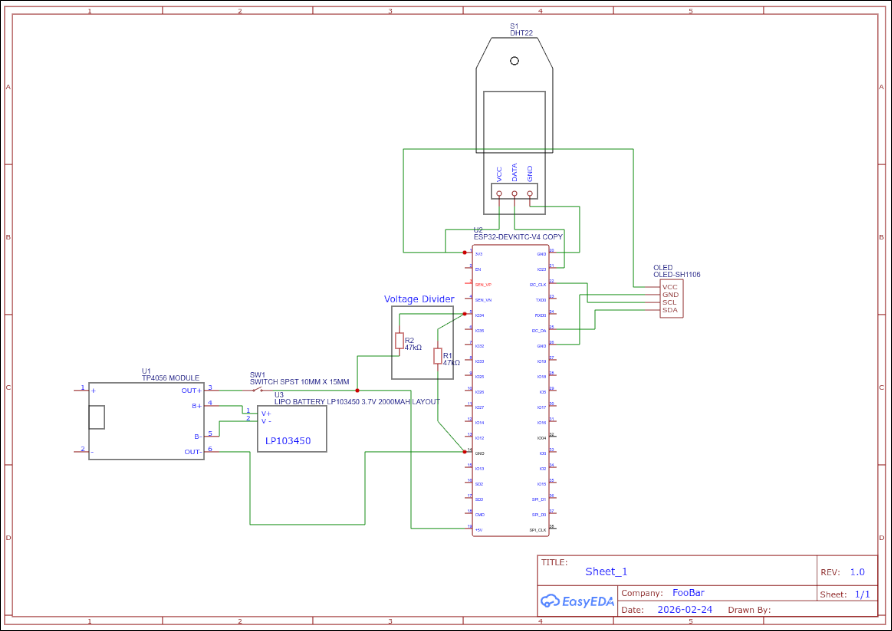
Task: Click the 'Voltage Divider' label
Action: point(419,299)
